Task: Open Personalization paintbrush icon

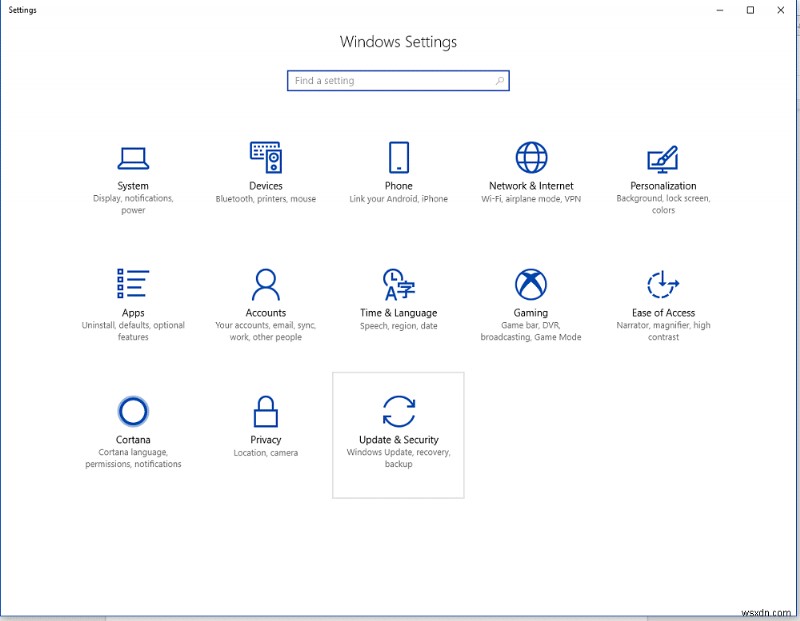Action: coord(663,159)
